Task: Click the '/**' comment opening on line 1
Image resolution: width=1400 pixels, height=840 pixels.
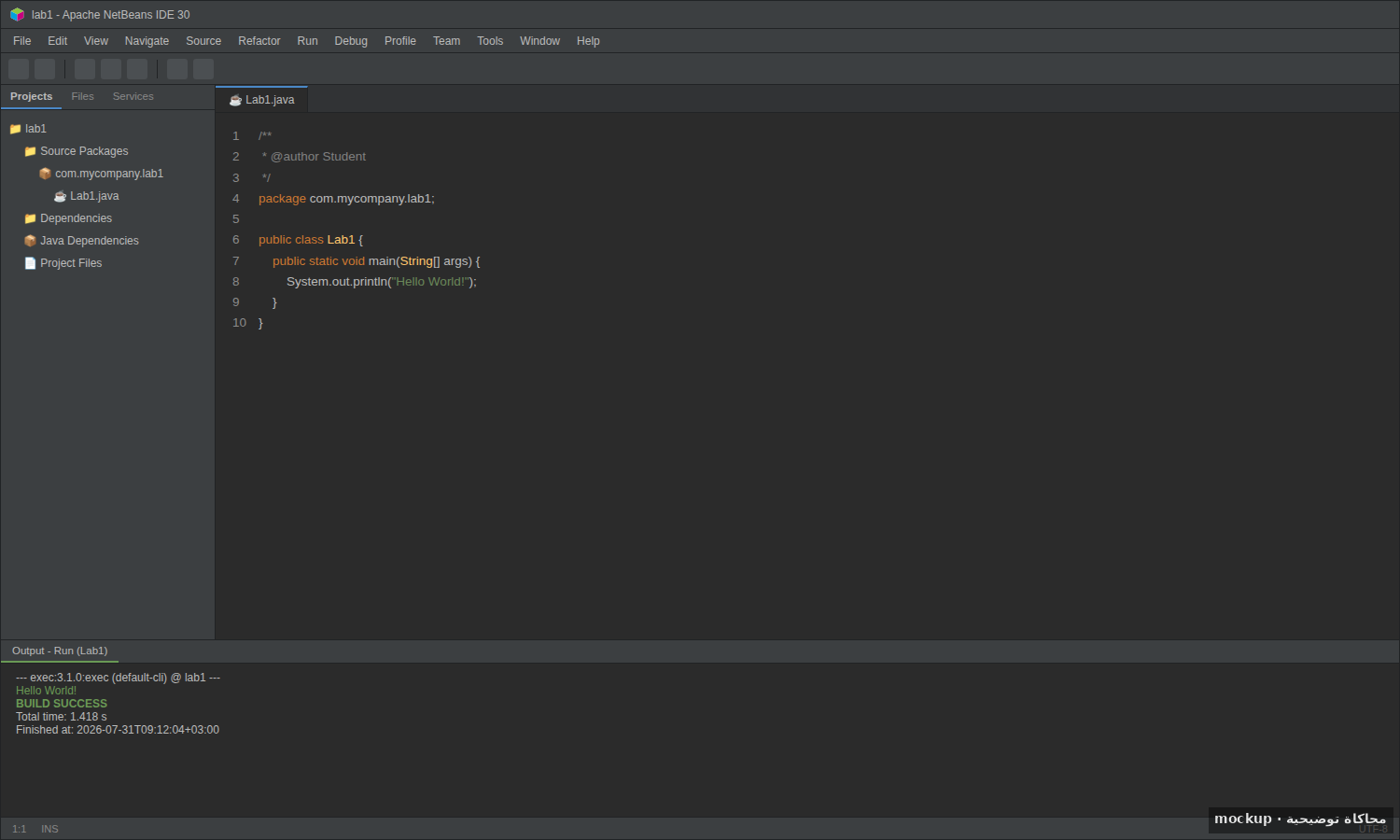Action: coord(265,136)
